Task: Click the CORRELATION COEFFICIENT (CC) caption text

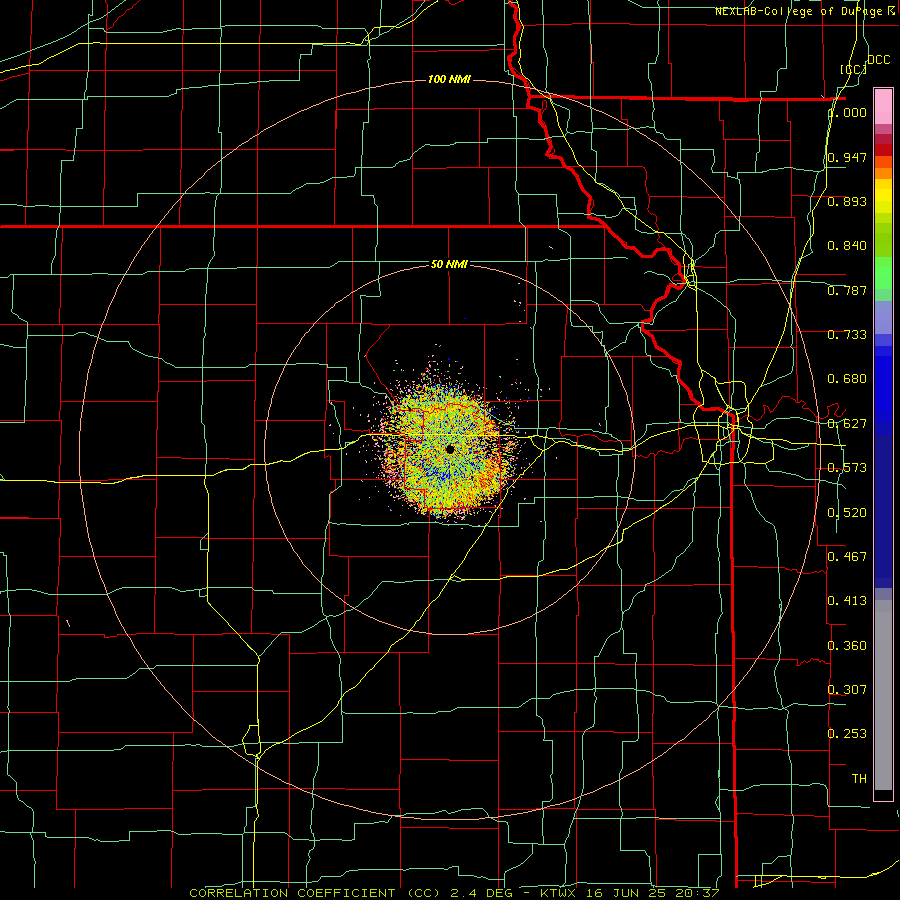Action: pyautogui.click(x=315, y=893)
